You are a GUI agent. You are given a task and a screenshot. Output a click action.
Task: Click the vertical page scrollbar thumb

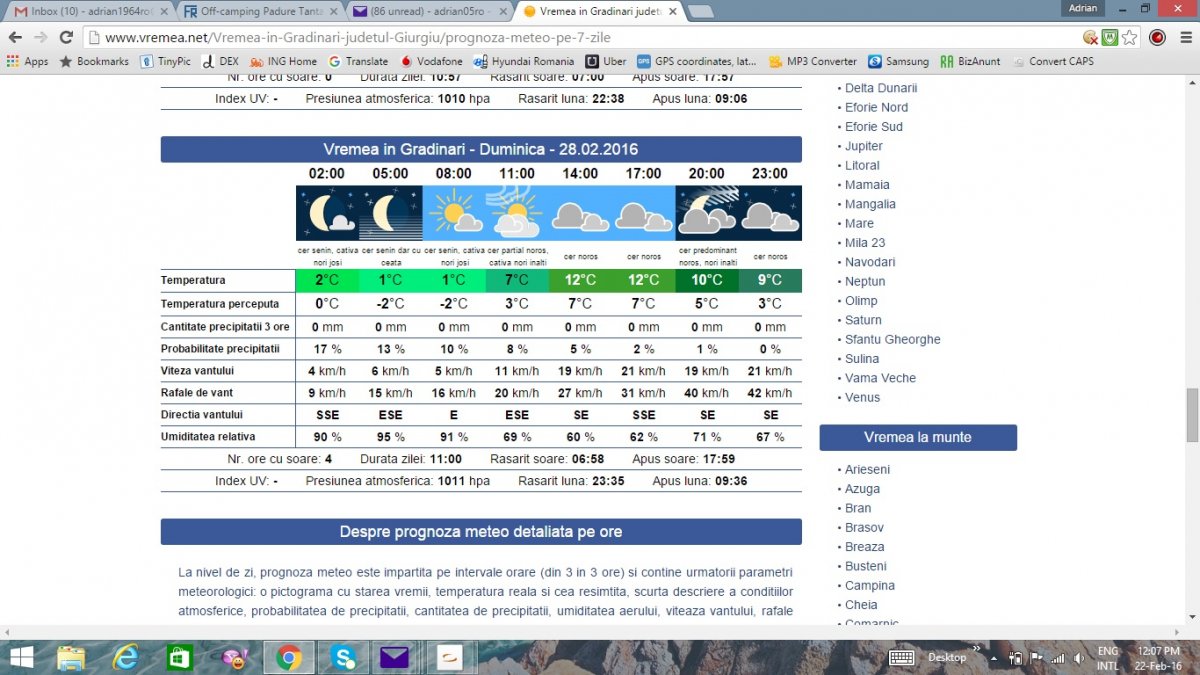click(1192, 415)
